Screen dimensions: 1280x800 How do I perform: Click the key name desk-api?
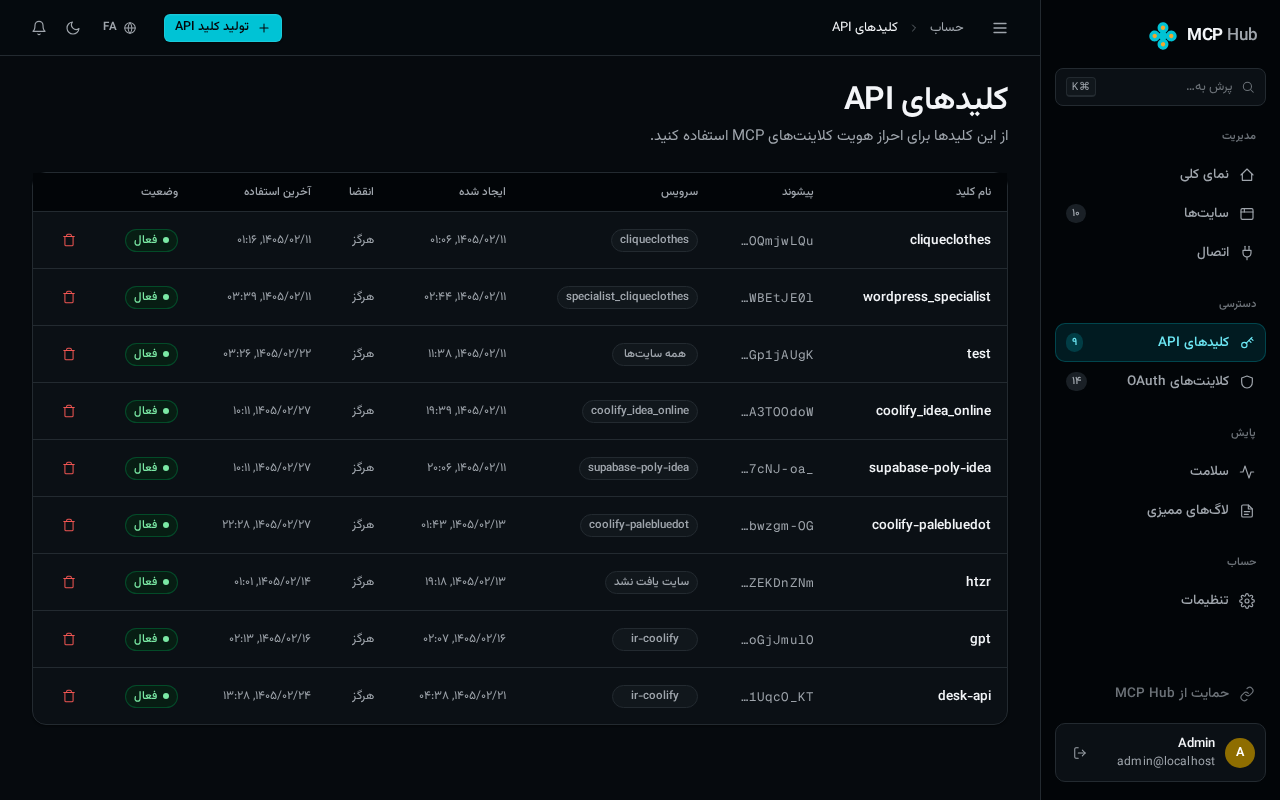click(x=964, y=696)
